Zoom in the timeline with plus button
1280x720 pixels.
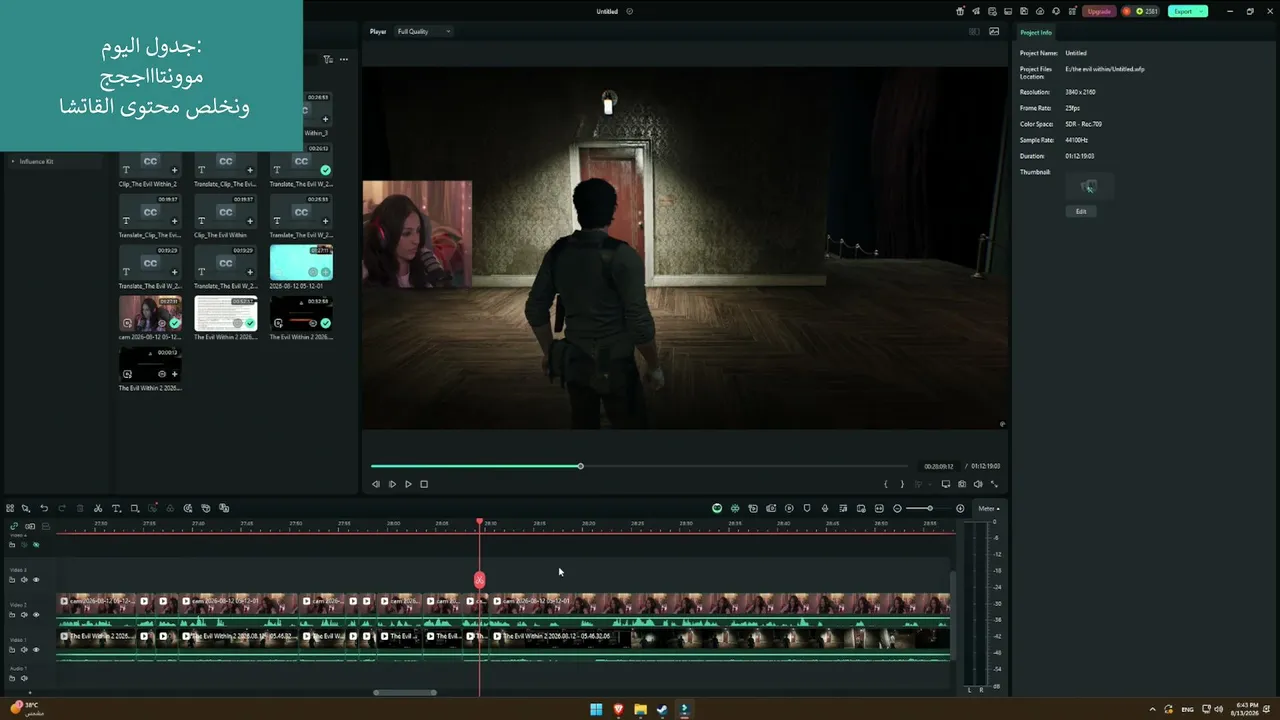pyautogui.click(x=960, y=508)
